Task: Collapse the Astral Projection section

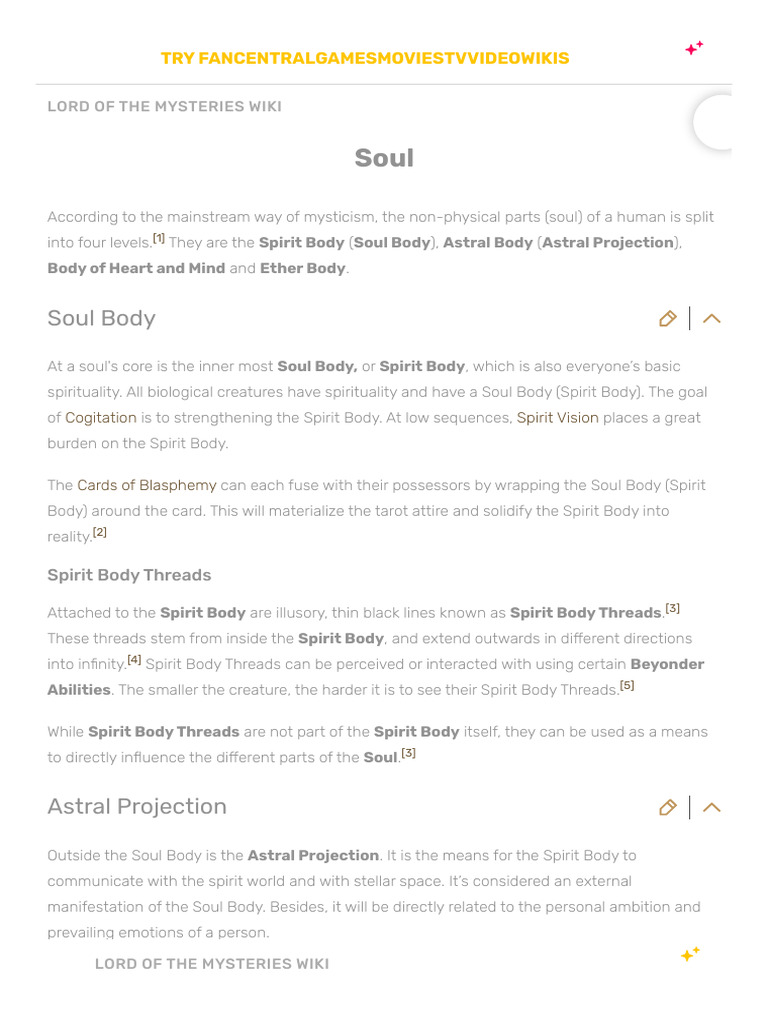Action: (712, 807)
